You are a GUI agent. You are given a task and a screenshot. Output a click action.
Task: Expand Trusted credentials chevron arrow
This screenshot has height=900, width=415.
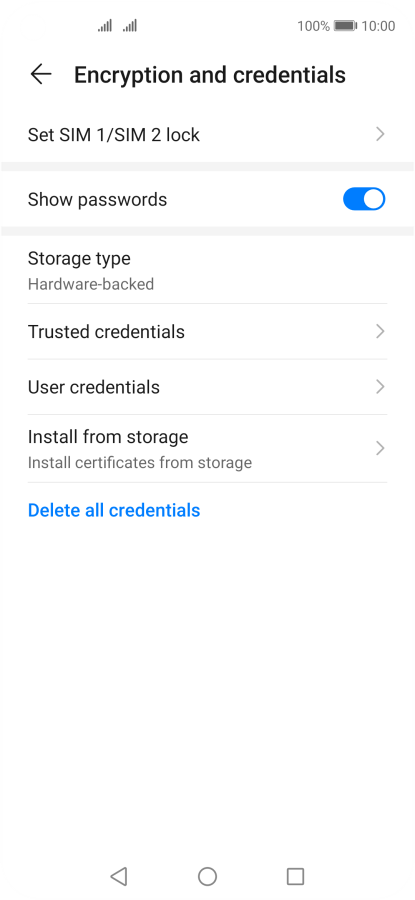pyautogui.click(x=379, y=332)
